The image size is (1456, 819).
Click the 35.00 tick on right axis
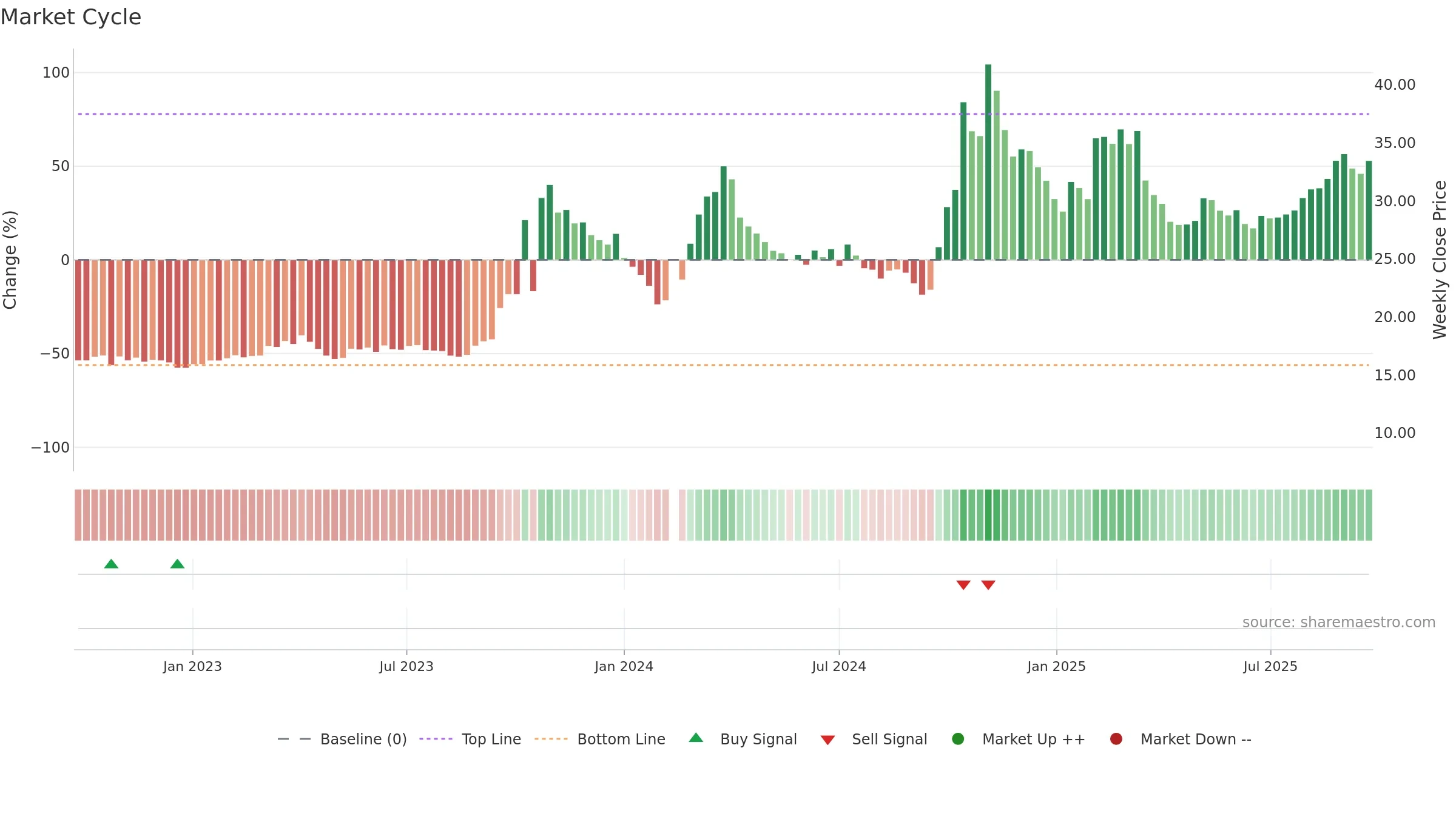[1395, 143]
